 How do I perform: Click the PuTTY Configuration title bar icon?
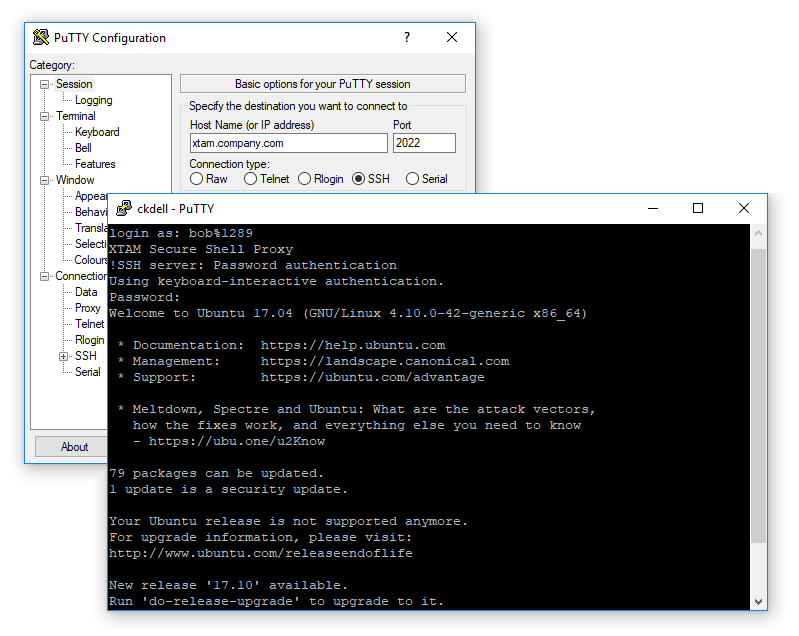point(41,38)
